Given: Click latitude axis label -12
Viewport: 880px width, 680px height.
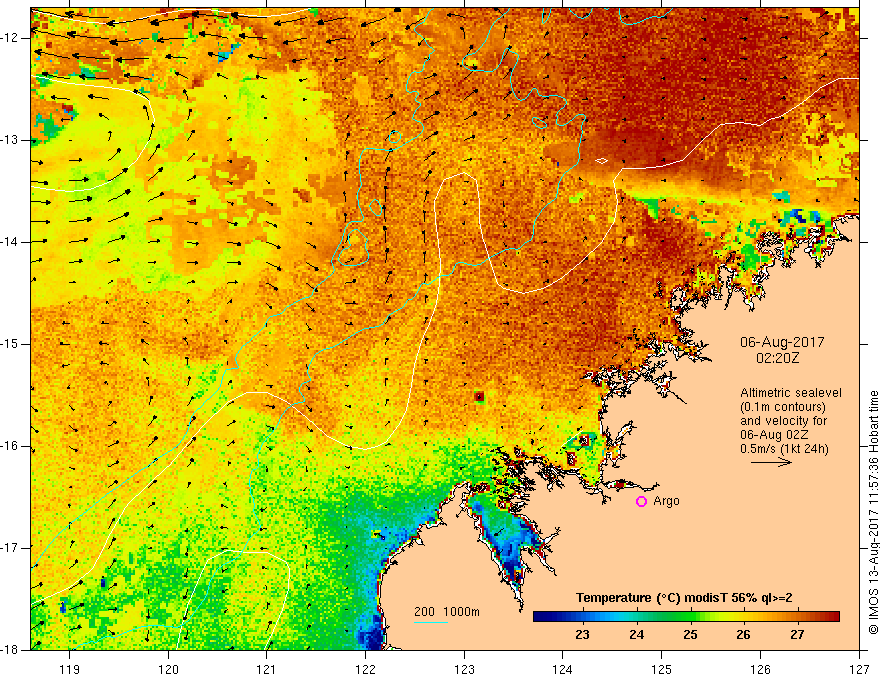Looking at the screenshot, I should (x=11, y=38).
